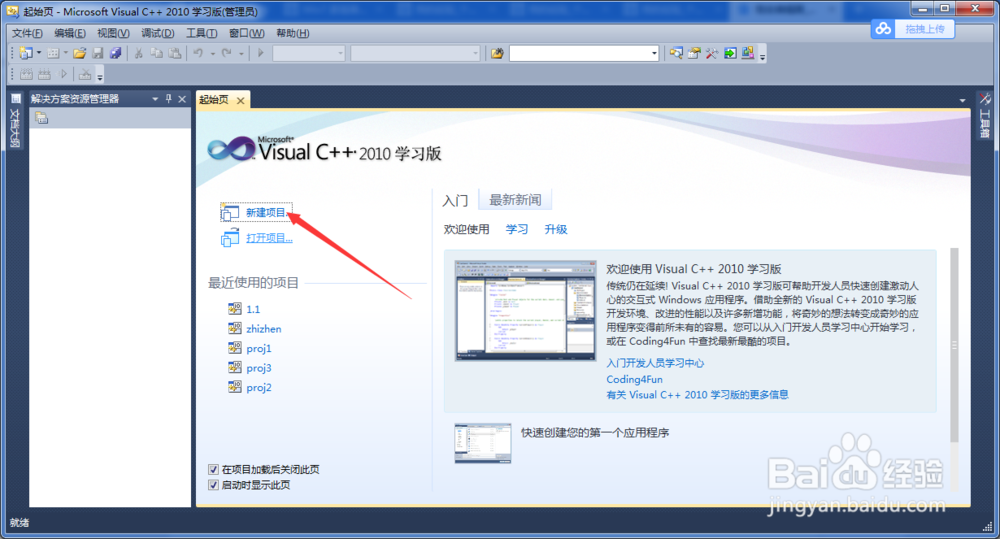Open the 视图(V) menu
The width and height of the screenshot is (1000, 539).
click(114, 33)
